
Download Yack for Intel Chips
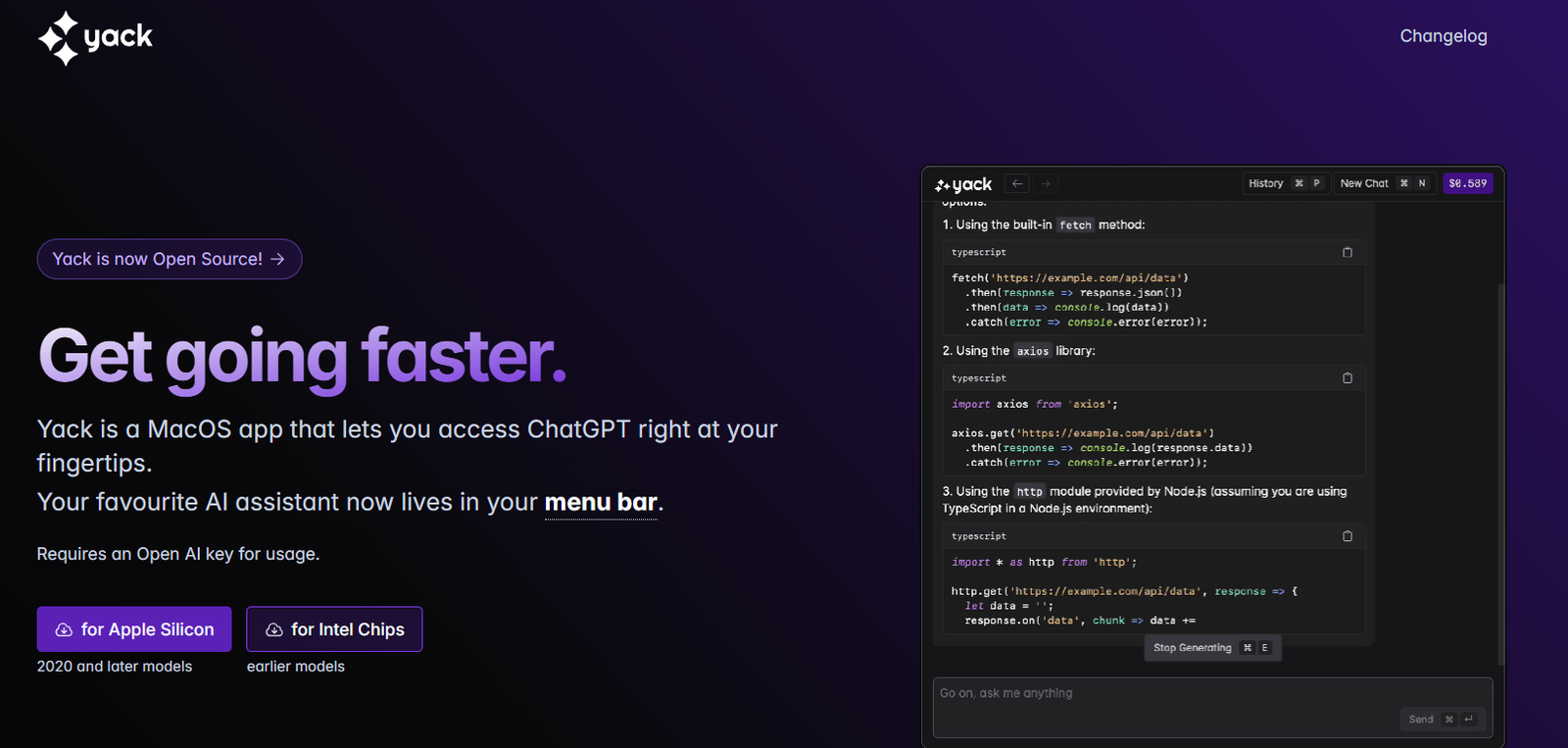[x=334, y=629]
